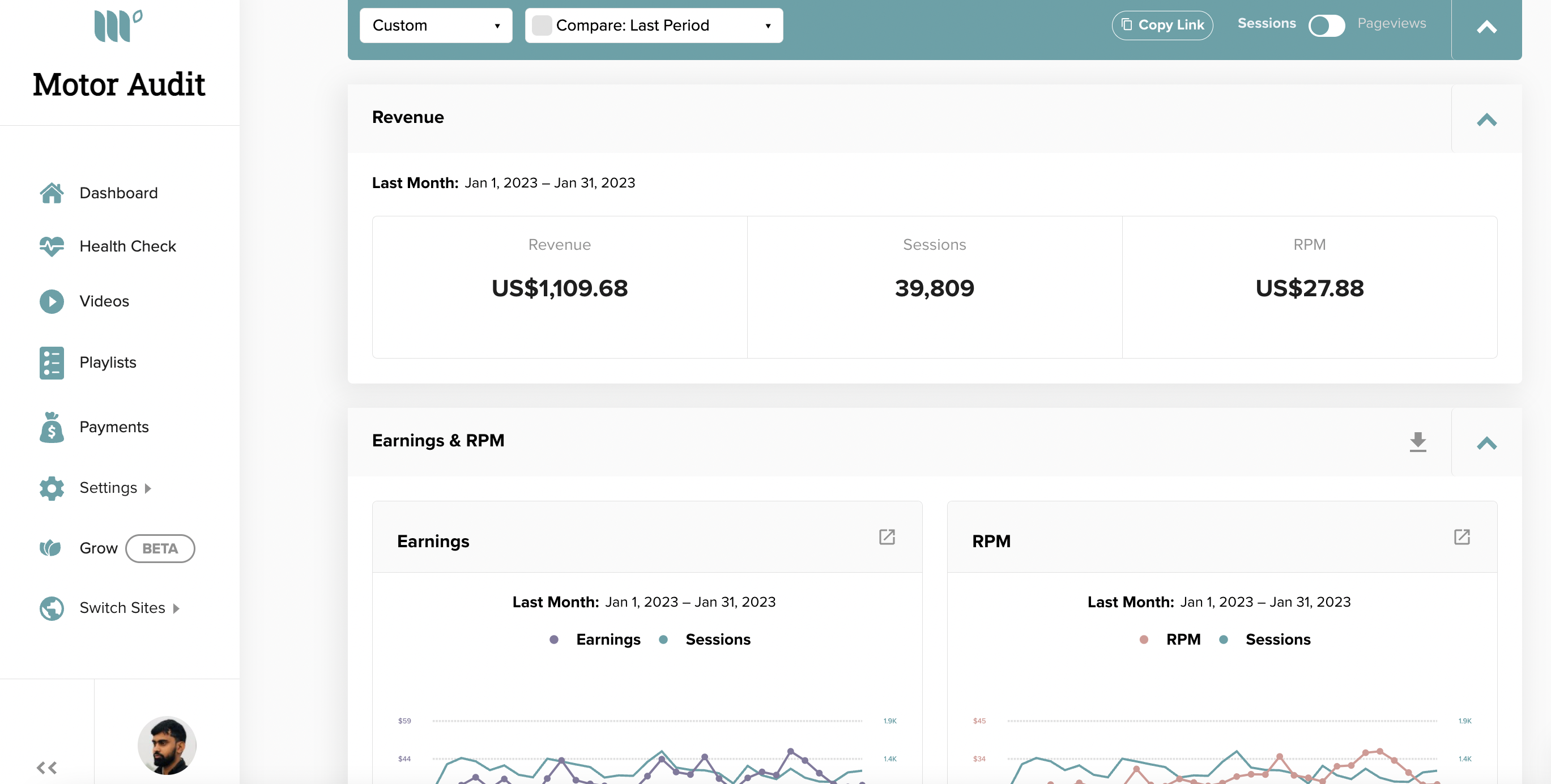Collapse the sidebar with double-arrow icon
Screen dimensions: 1551x784
tap(46, 767)
